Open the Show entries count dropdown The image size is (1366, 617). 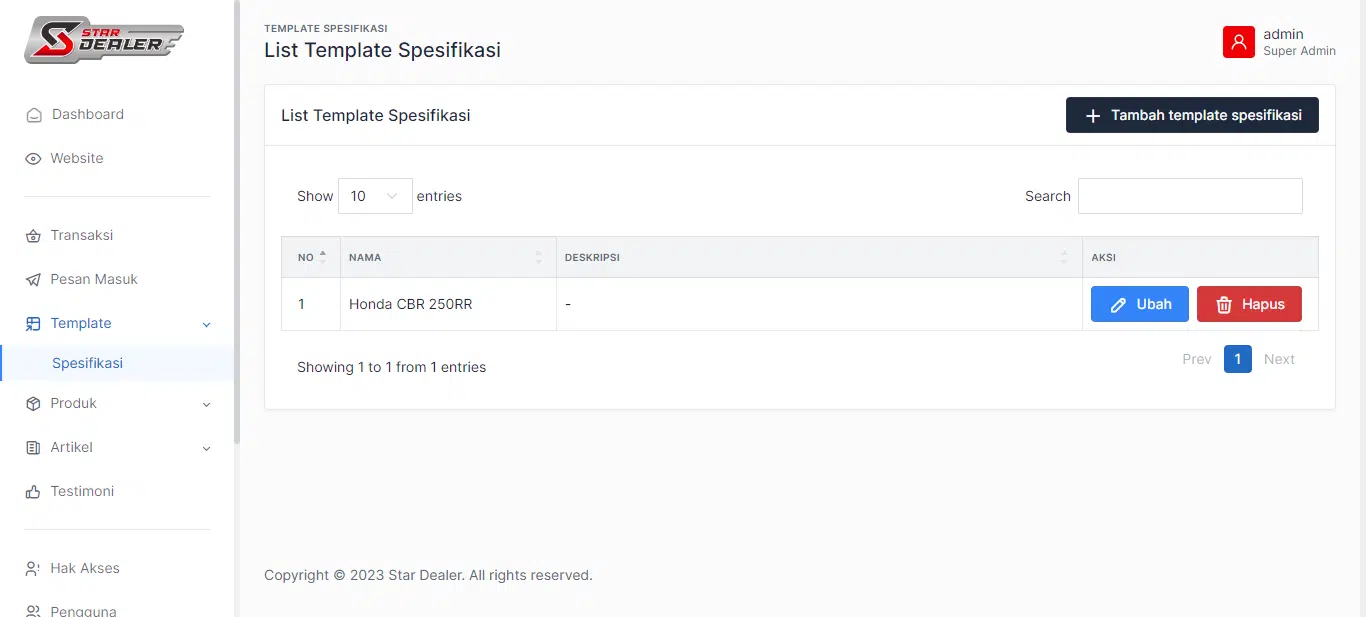[x=375, y=196]
